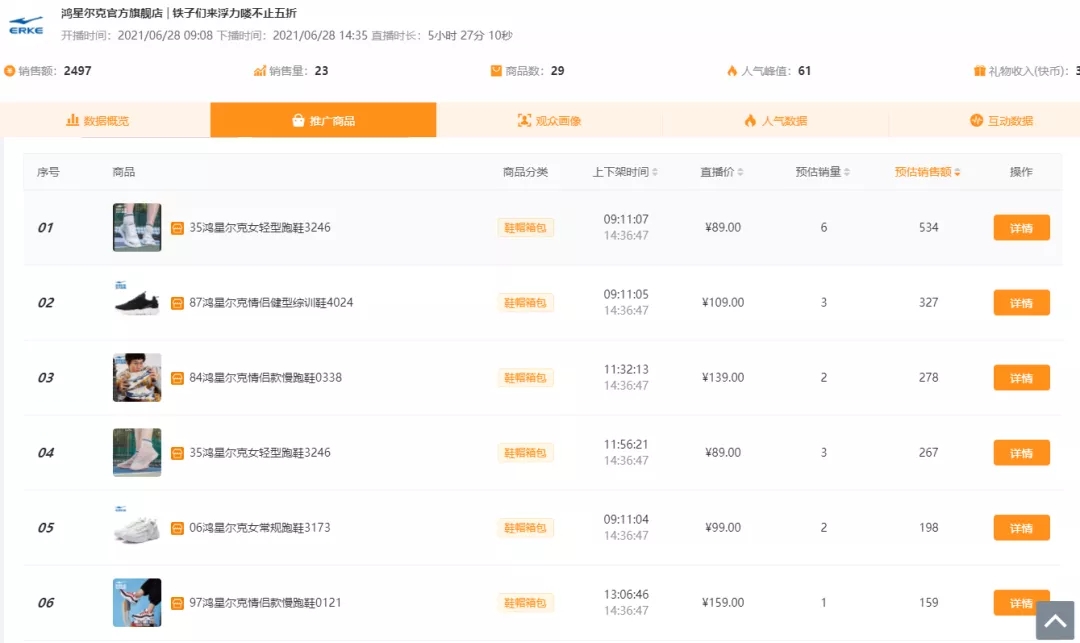Click the 销售额 coin icon
The width and height of the screenshot is (1080, 643).
[x=10, y=71]
